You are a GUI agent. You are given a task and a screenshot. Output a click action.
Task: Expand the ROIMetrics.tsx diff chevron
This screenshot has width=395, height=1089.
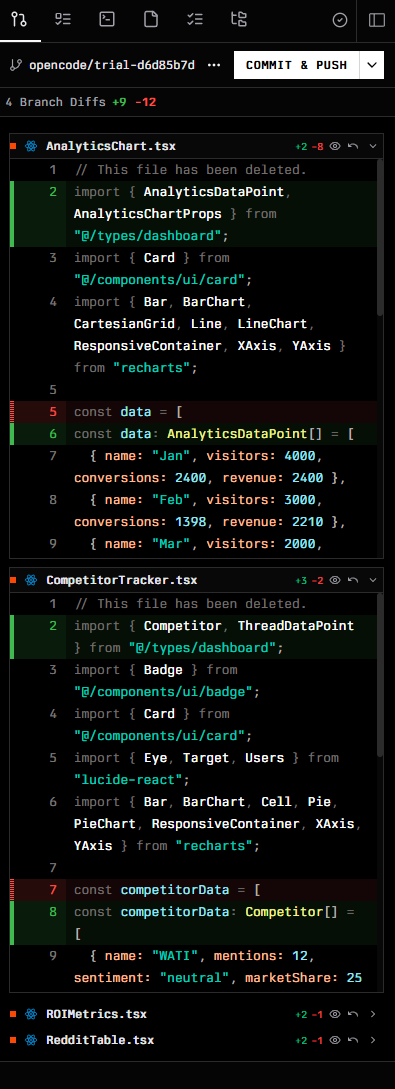tap(373, 1014)
